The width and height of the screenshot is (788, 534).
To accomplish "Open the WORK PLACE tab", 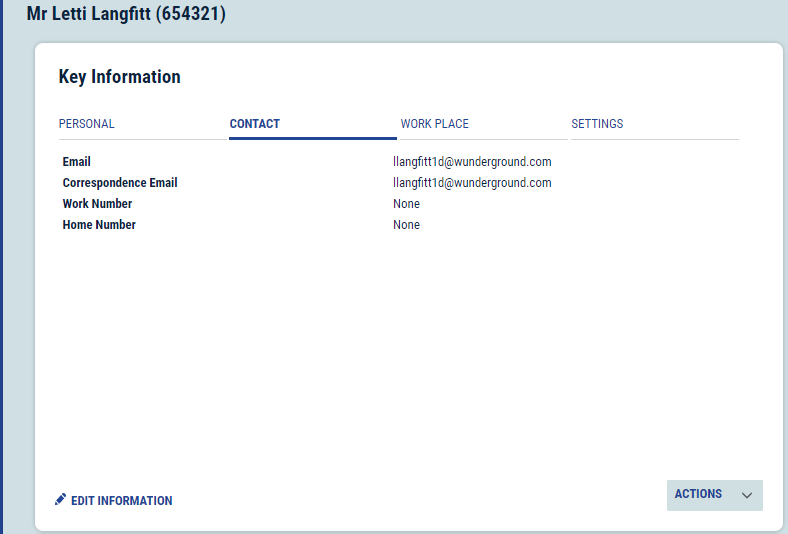I will [x=435, y=124].
